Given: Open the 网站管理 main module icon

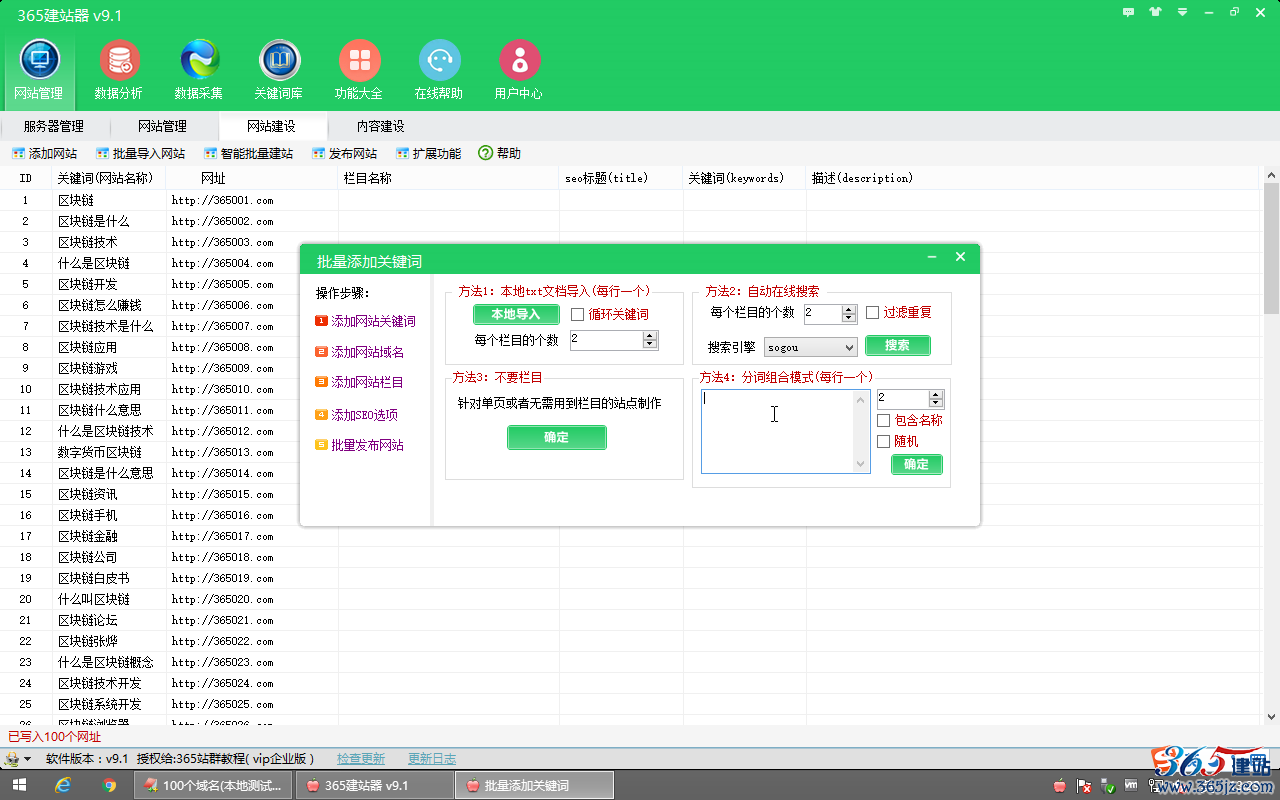Looking at the screenshot, I should tap(39, 70).
